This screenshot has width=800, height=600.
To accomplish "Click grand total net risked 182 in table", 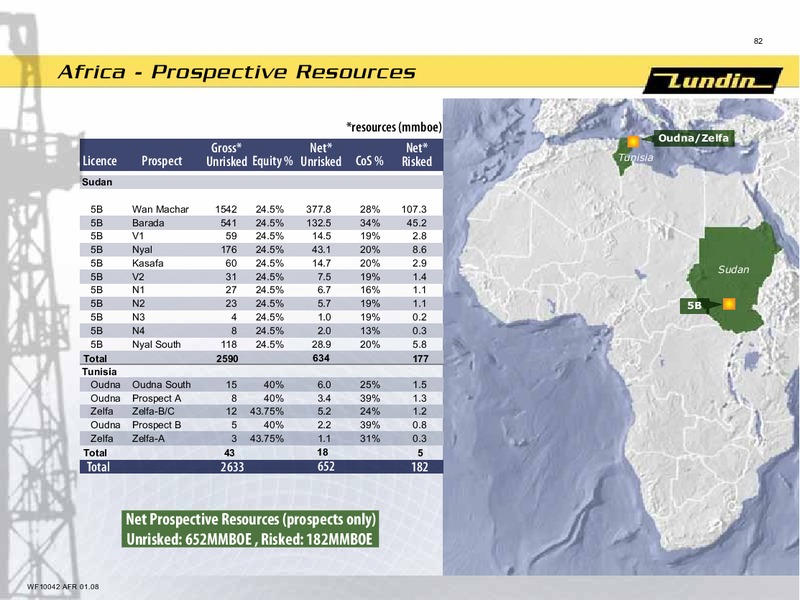I will coord(419,467).
